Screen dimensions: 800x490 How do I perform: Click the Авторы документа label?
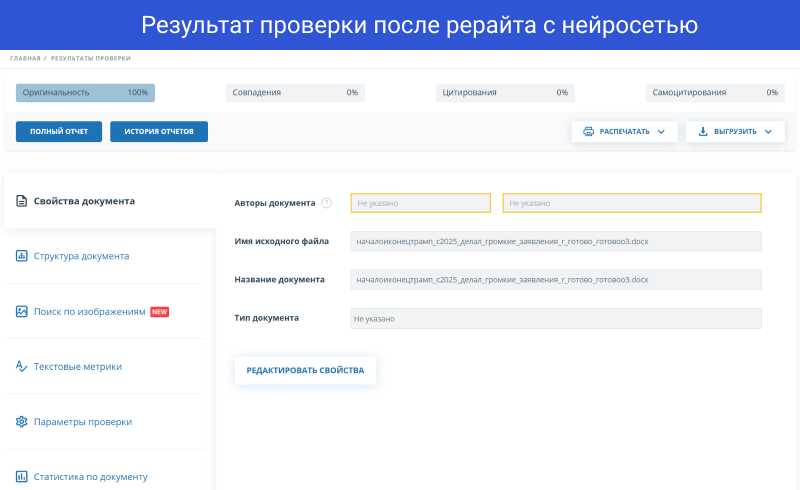274,203
